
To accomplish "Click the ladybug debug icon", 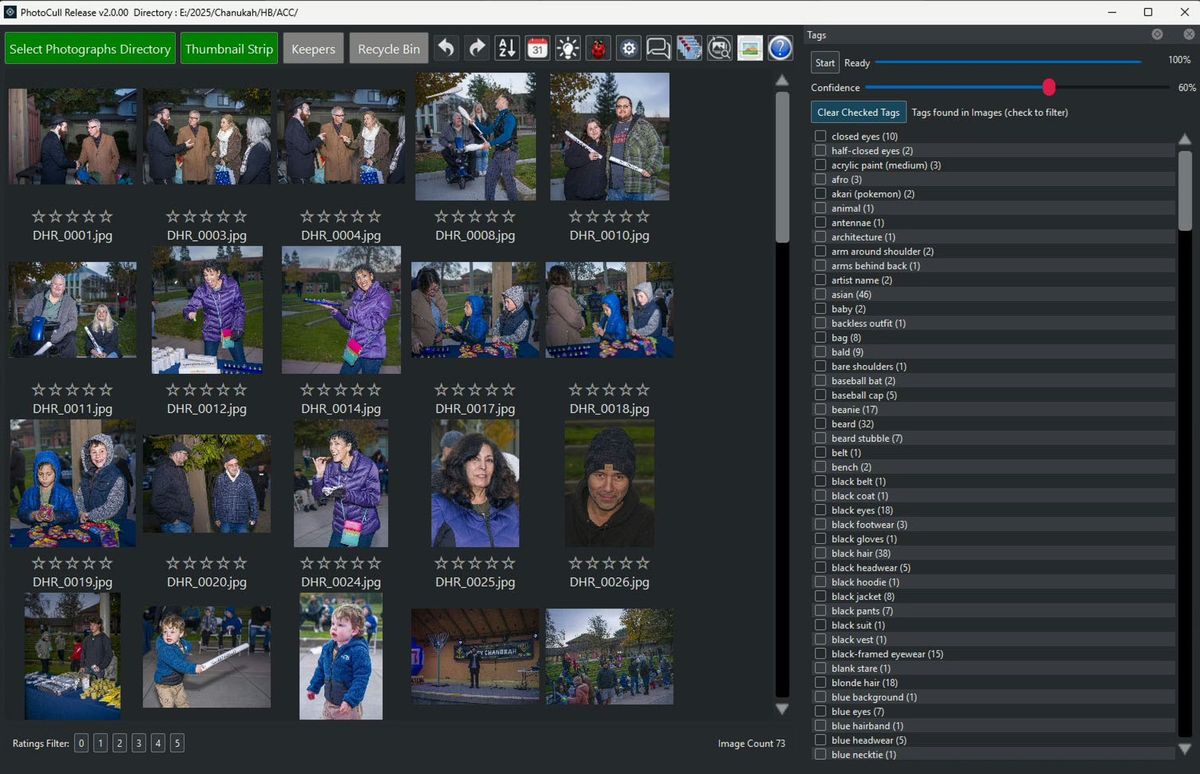I will tap(598, 47).
